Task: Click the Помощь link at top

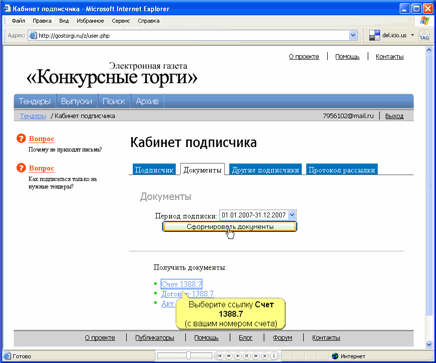Action: (347, 57)
